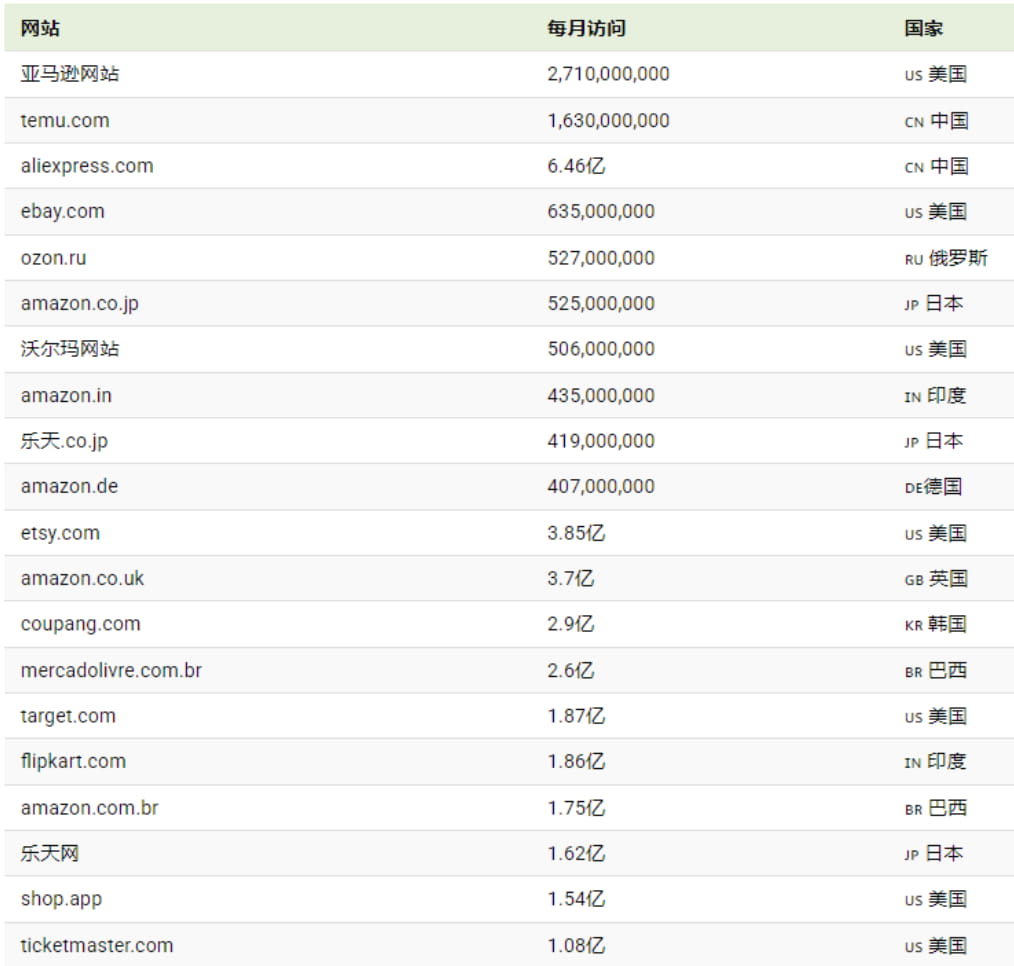
Task: Click the amazon.de link
Action: (x=64, y=486)
